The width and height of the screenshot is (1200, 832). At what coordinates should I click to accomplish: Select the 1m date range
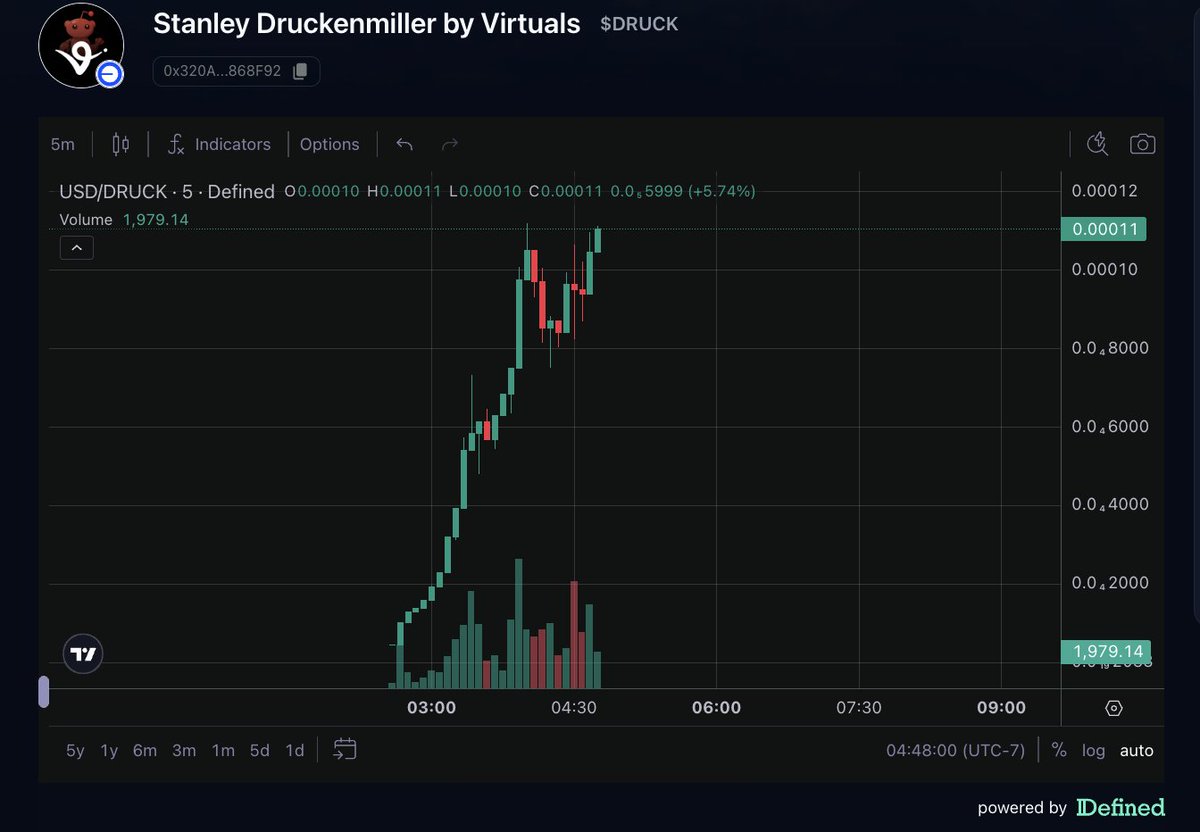(223, 750)
